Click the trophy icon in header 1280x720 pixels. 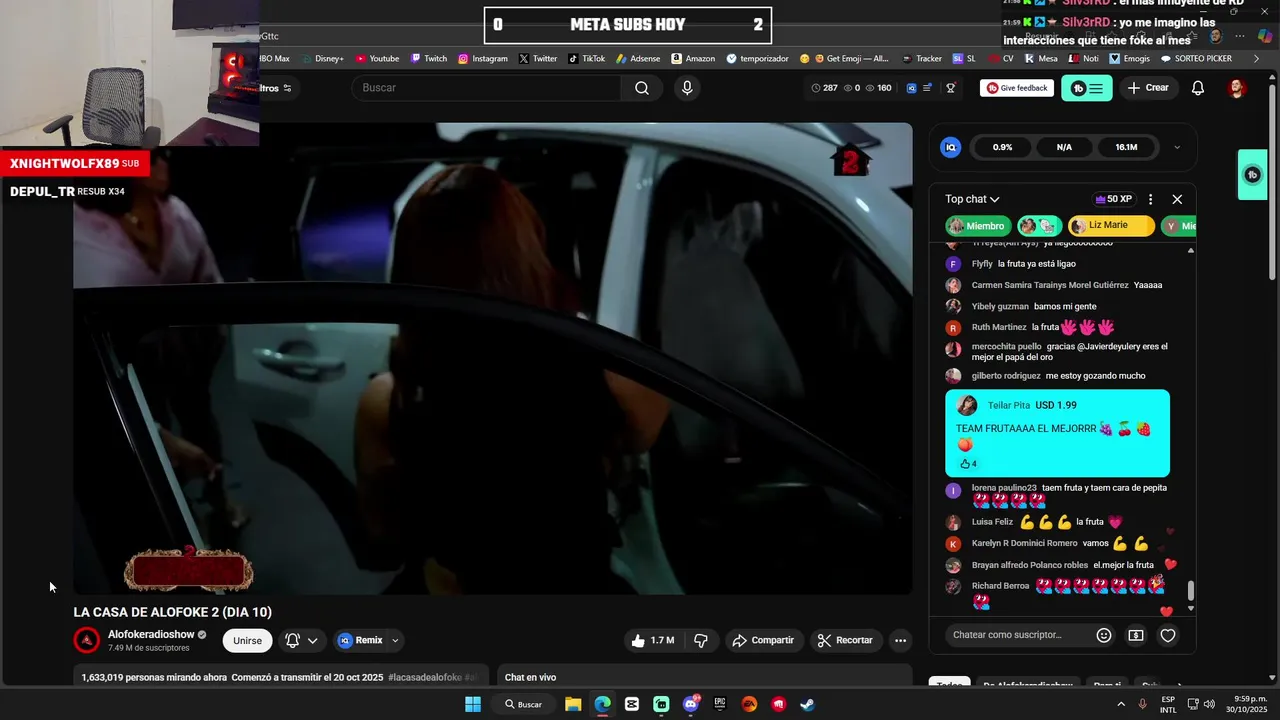(951, 88)
